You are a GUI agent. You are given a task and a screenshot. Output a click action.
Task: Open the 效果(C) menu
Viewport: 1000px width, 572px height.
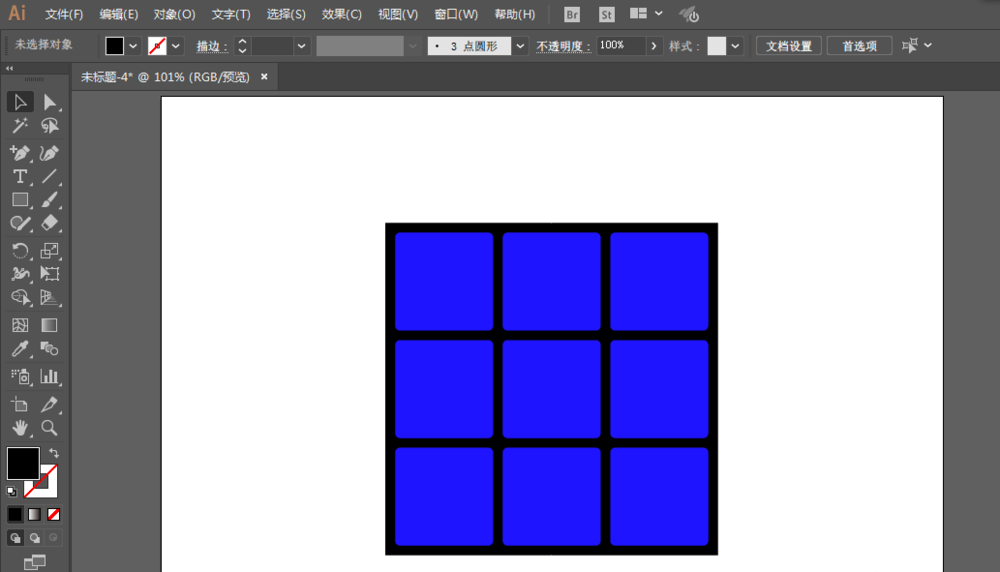coord(341,14)
